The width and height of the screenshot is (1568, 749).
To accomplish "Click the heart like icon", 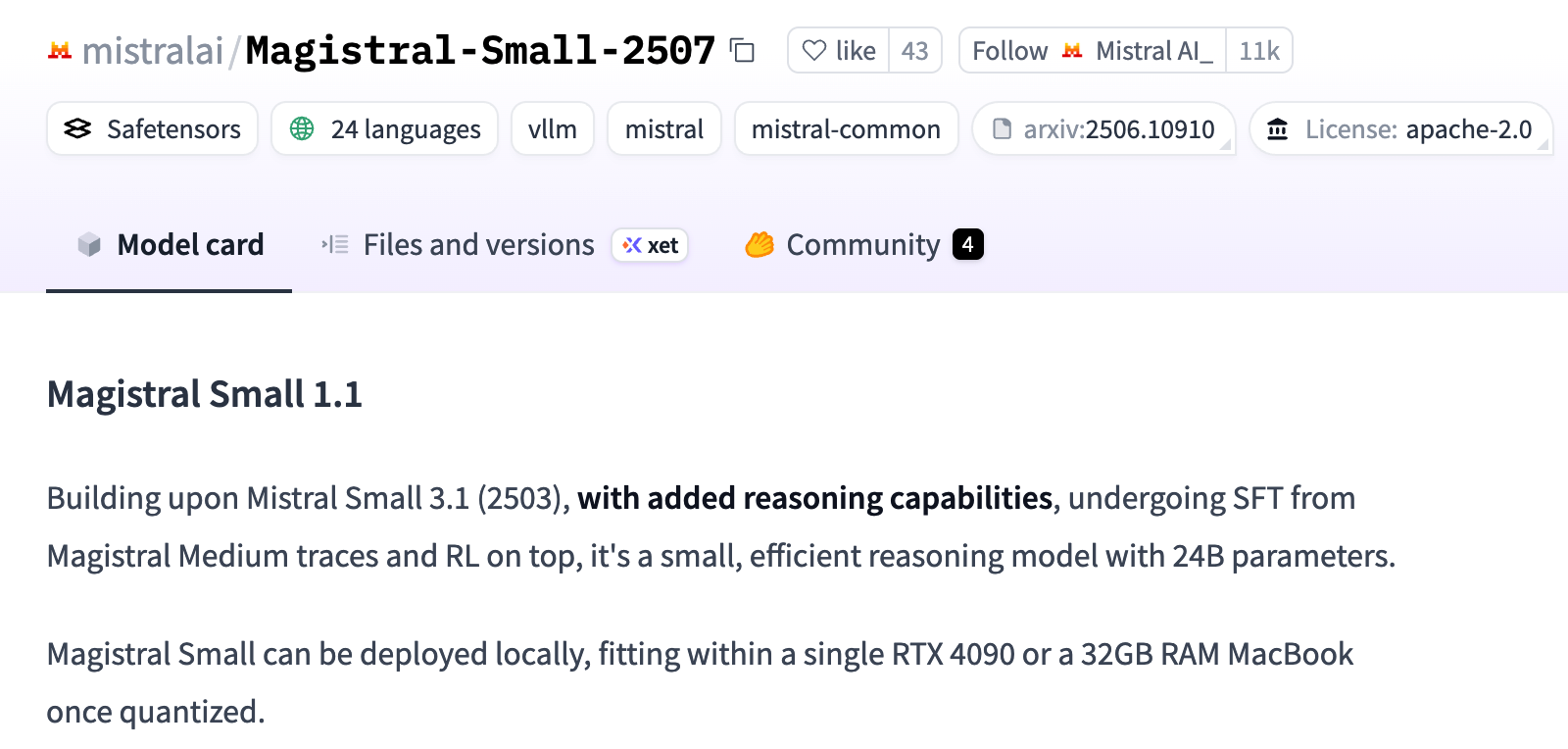I will pyautogui.click(x=814, y=50).
